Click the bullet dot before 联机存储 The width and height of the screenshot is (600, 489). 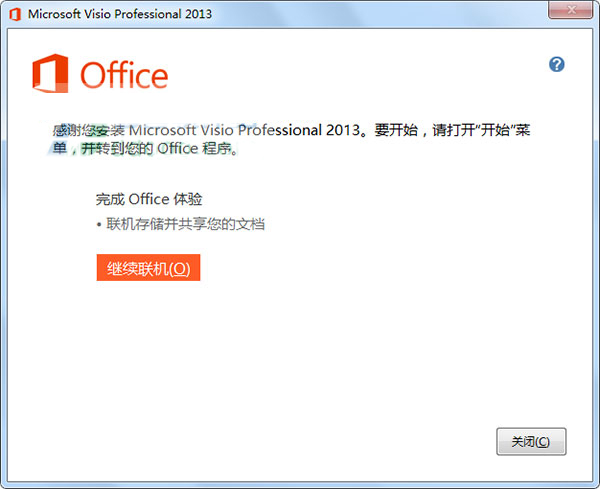click(x=99, y=225)
